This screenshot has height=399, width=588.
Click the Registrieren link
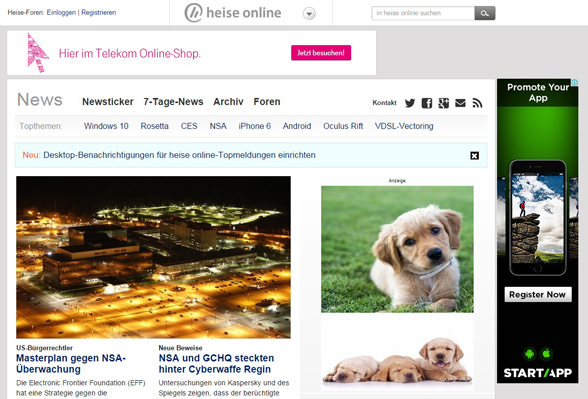(x=99, y=12)
